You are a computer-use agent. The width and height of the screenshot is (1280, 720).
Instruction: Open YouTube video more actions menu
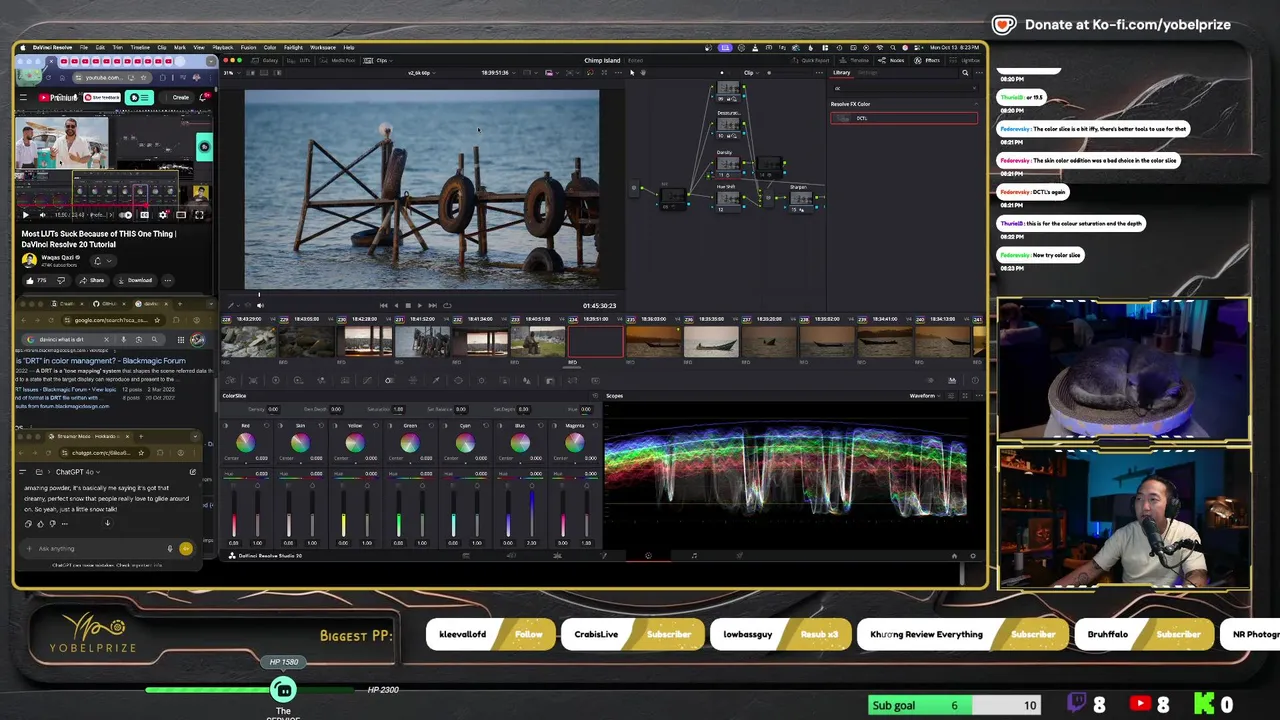coord(168,280)
